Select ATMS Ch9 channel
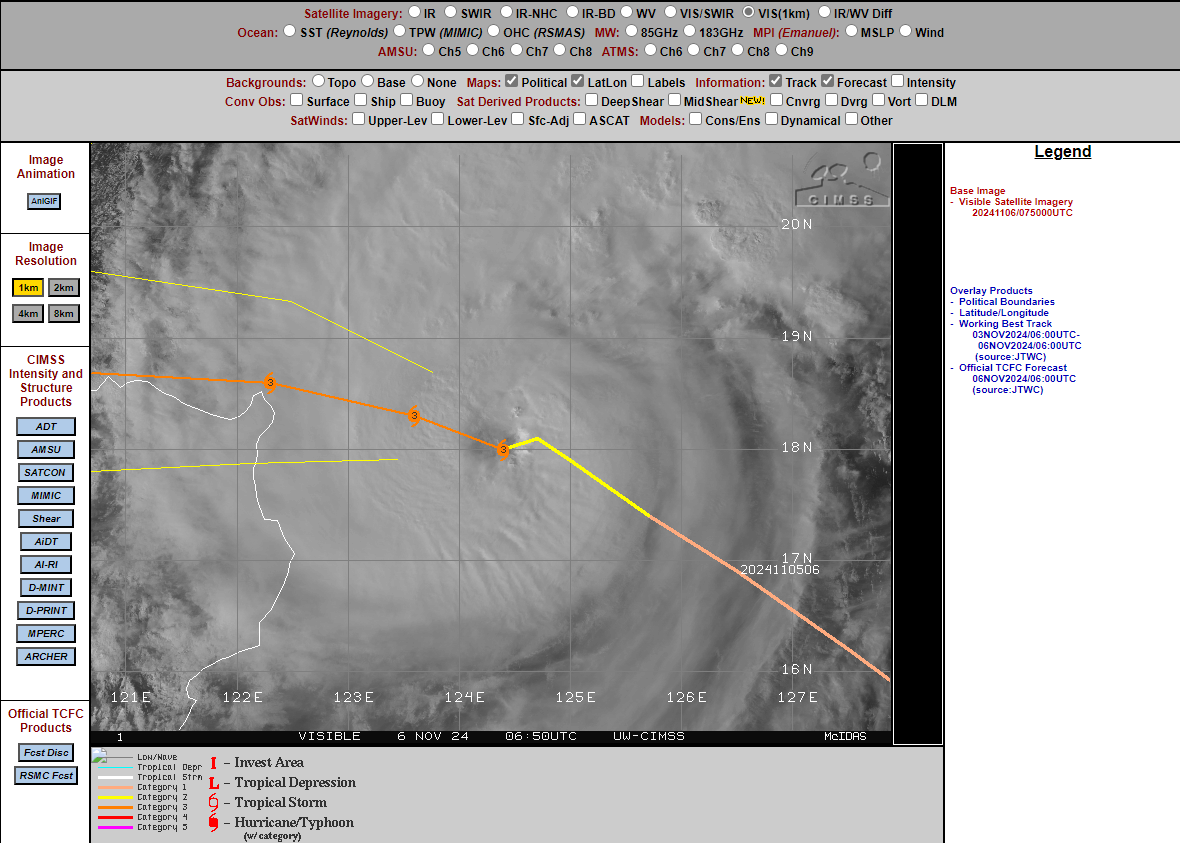 tap(781, 50)
